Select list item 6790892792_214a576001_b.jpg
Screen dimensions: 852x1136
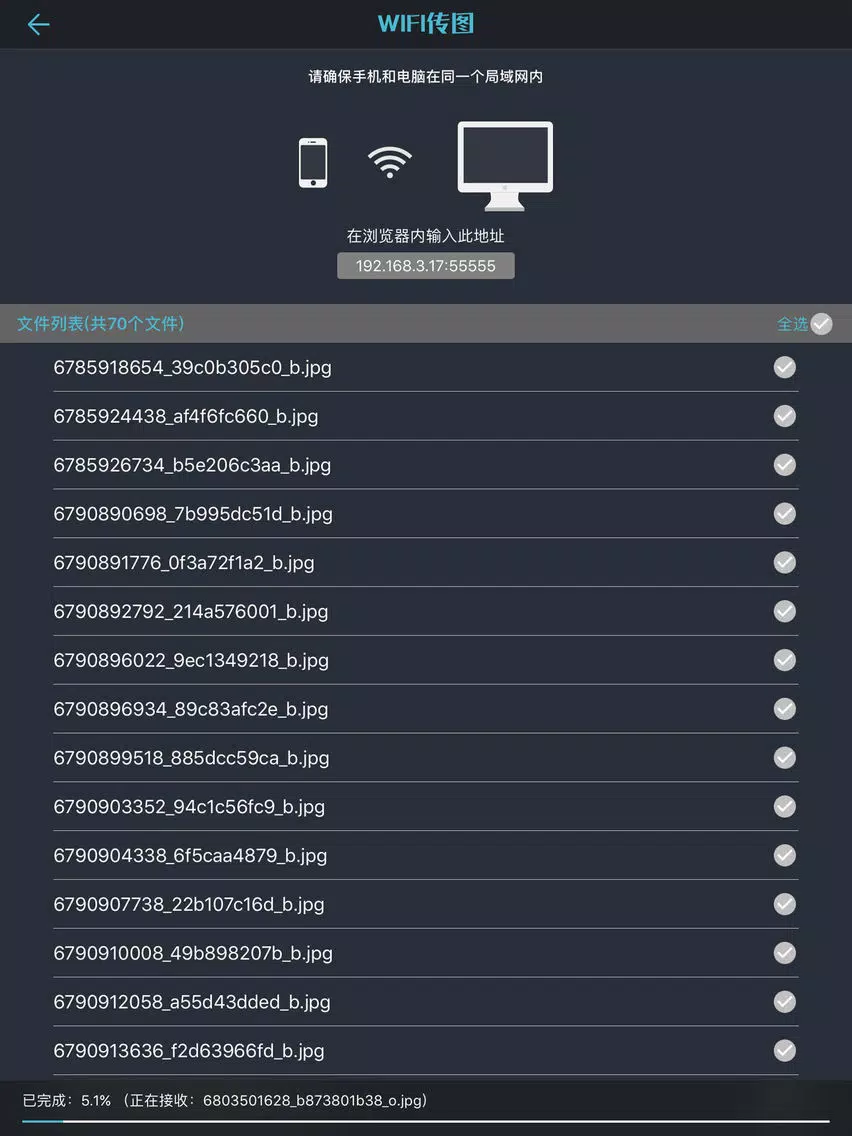(426, 611)
